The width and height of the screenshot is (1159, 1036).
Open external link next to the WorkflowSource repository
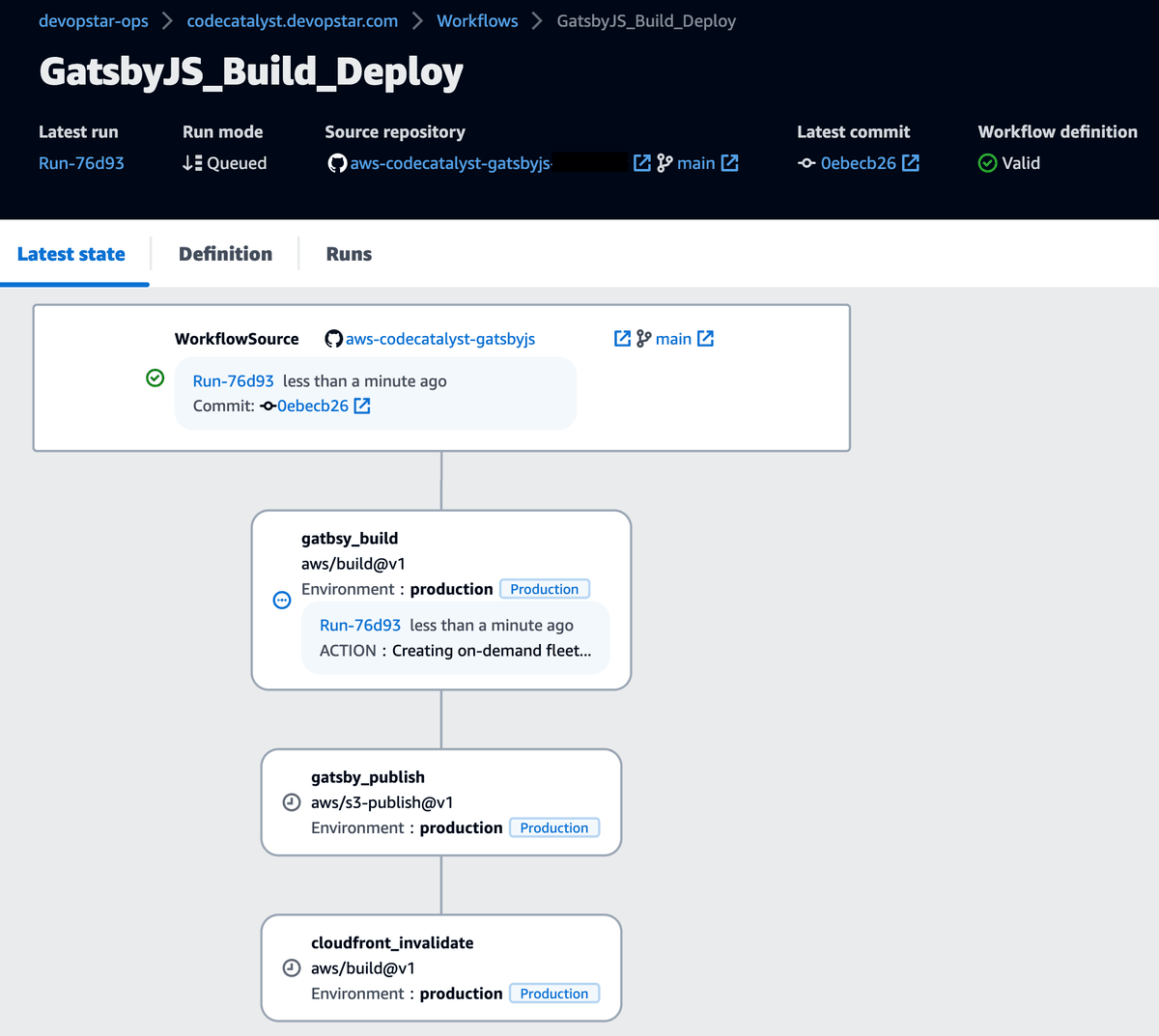pyautogui.click(x=622, y=338)
